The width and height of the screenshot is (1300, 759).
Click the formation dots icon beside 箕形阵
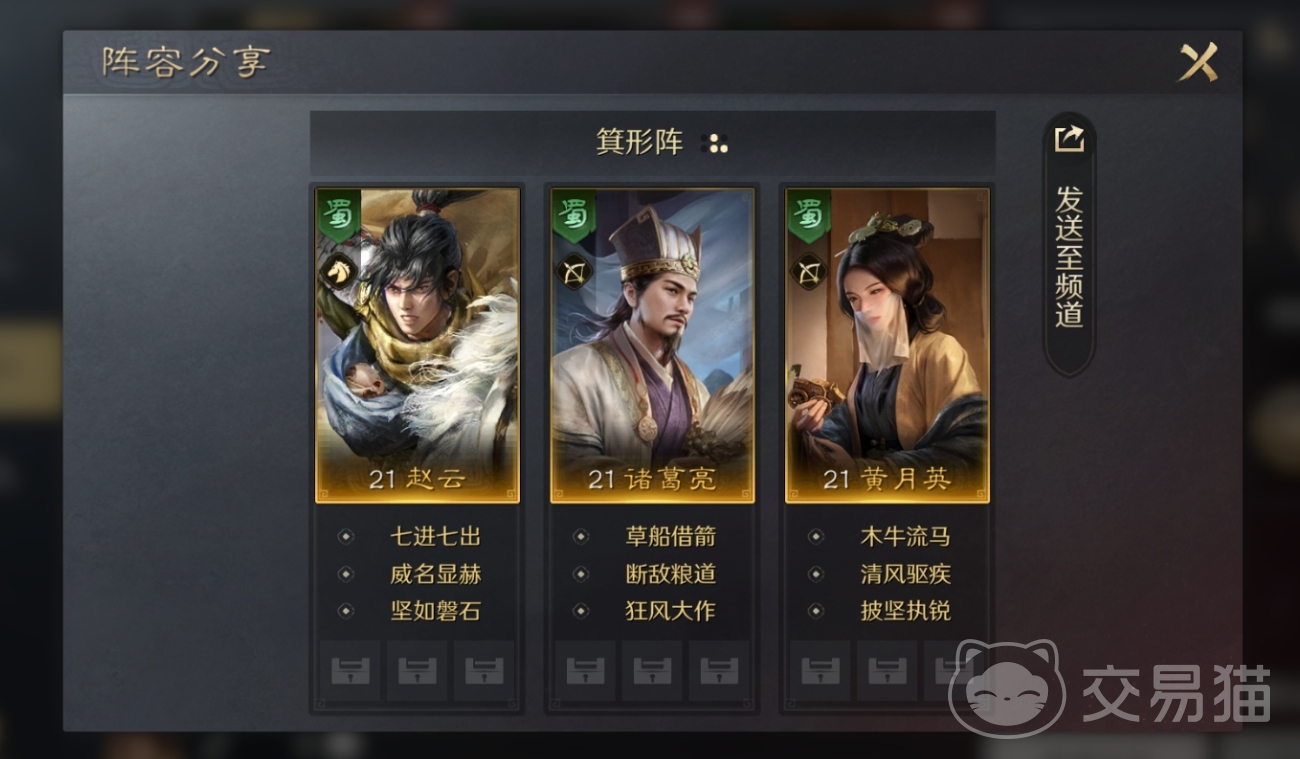point(718,143)
